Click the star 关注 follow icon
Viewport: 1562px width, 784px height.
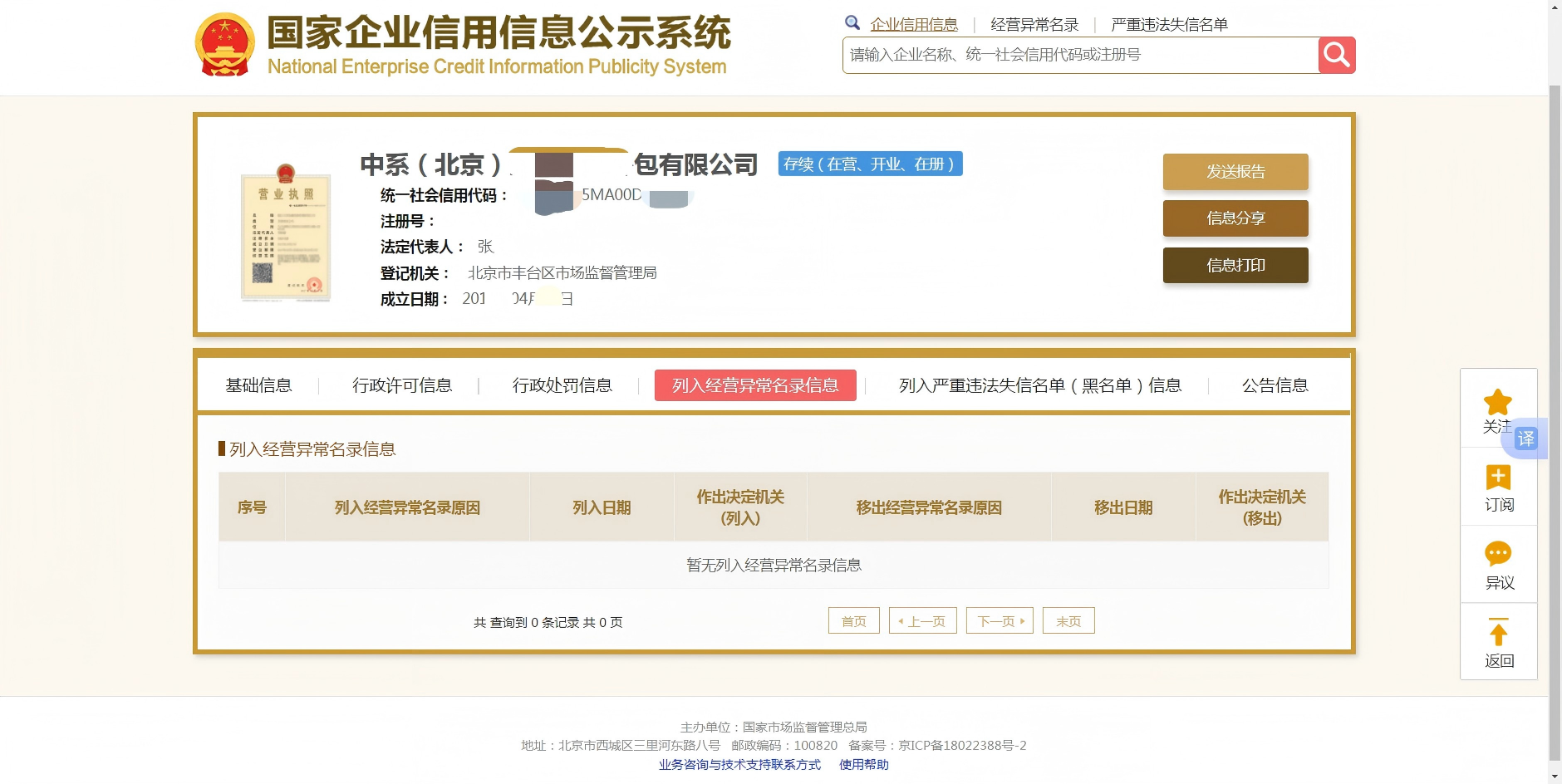tap(1497, 403)
